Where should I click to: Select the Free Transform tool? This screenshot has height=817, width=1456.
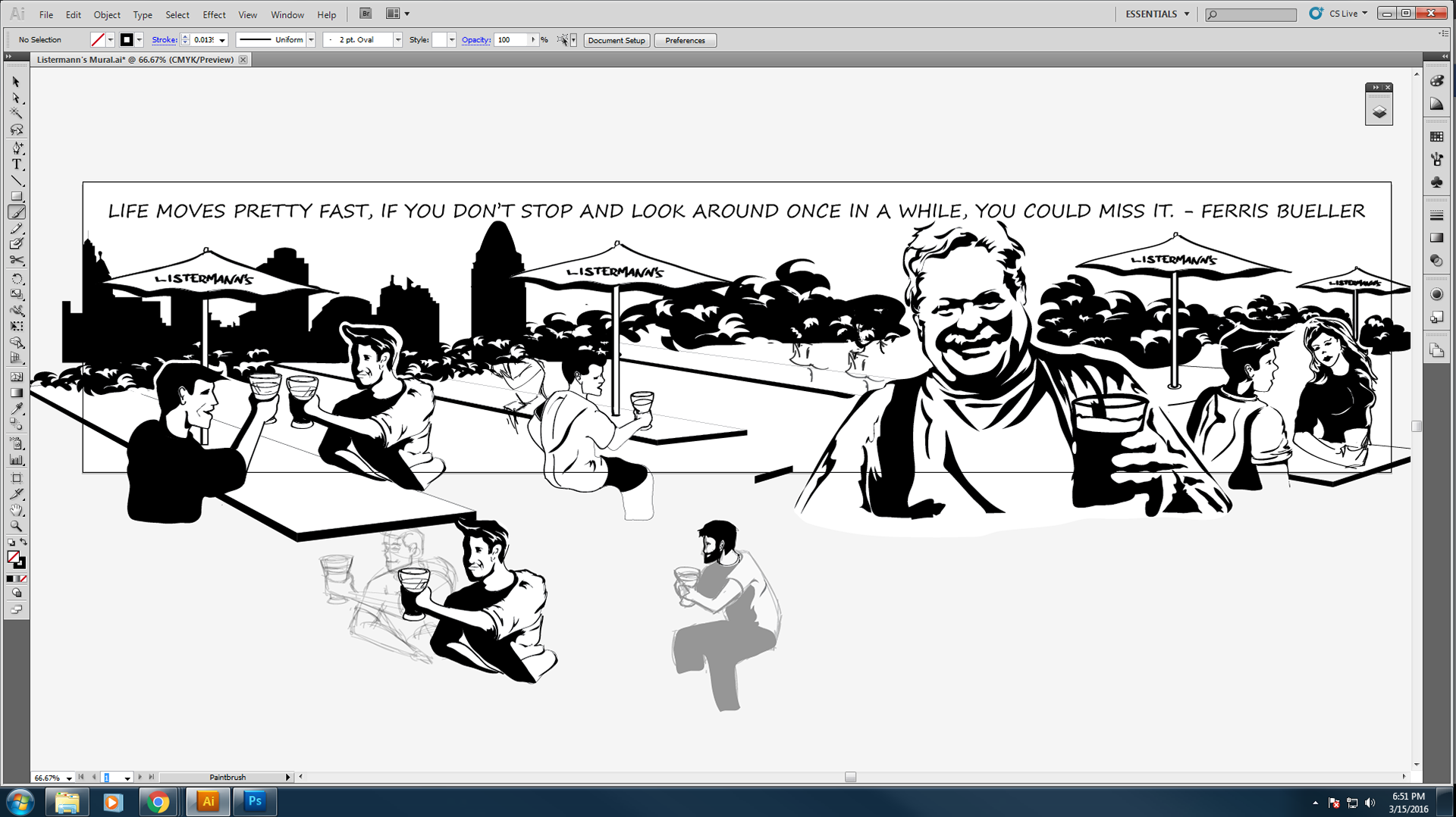pyautogui.click(x=16, y=326)
